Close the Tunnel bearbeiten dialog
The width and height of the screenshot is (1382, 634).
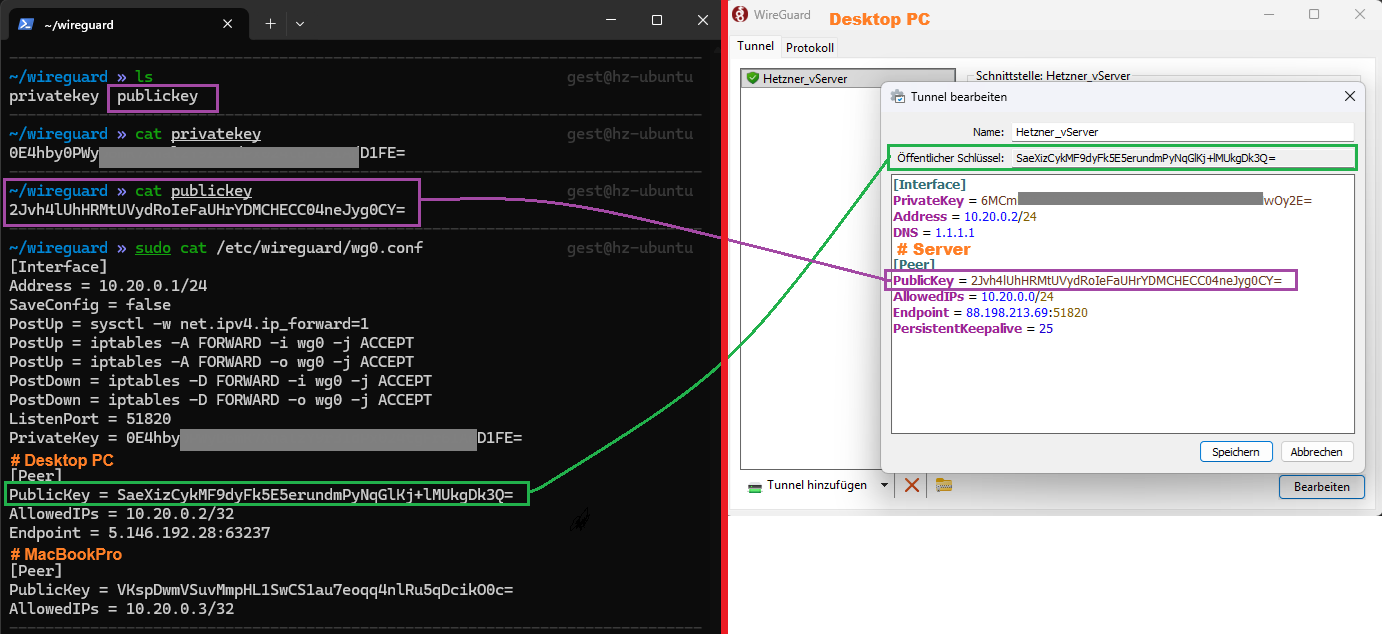1349,97
